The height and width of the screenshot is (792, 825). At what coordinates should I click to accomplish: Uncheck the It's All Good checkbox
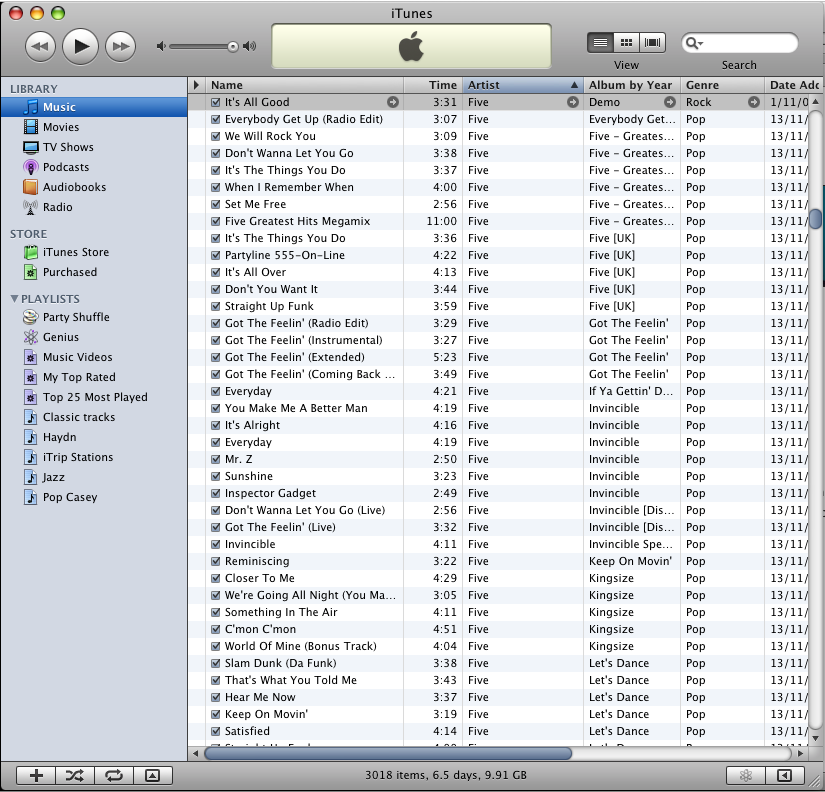(x=215, y=102)
